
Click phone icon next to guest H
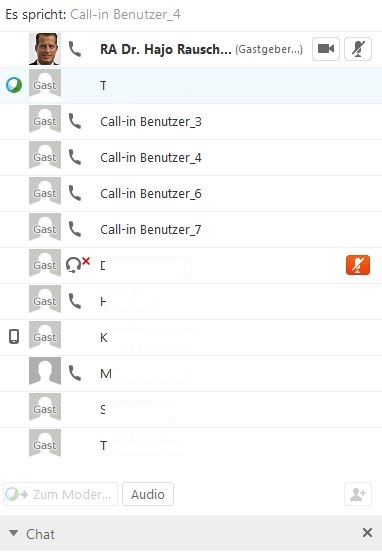click(x=75, y=301)
